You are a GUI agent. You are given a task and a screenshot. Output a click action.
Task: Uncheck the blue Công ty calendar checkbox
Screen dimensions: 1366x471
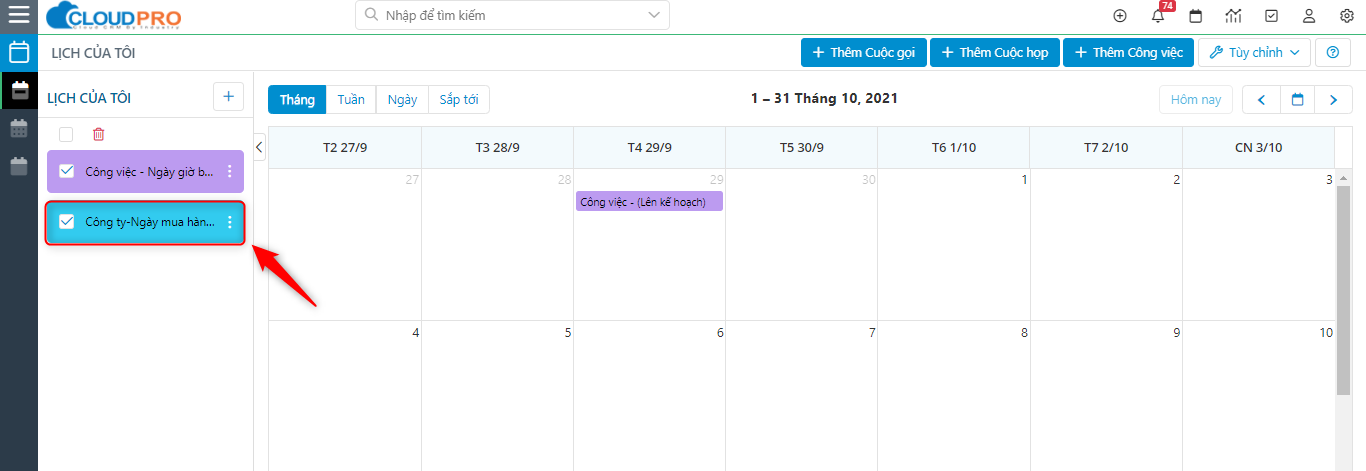67,222
